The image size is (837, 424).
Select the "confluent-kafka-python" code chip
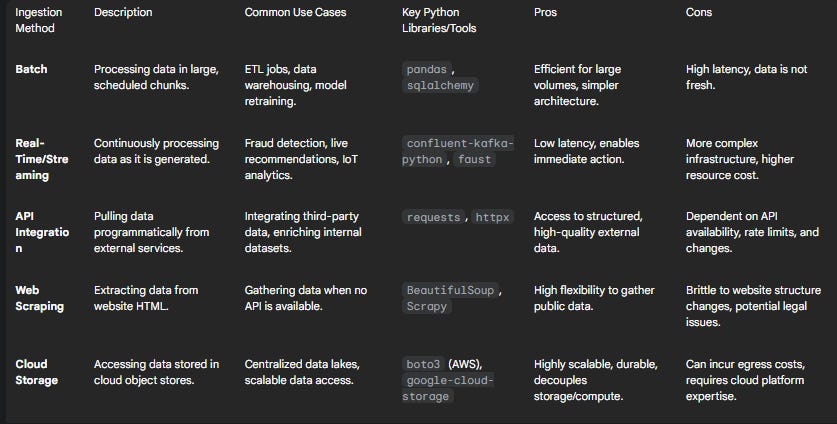click(458, 151)
